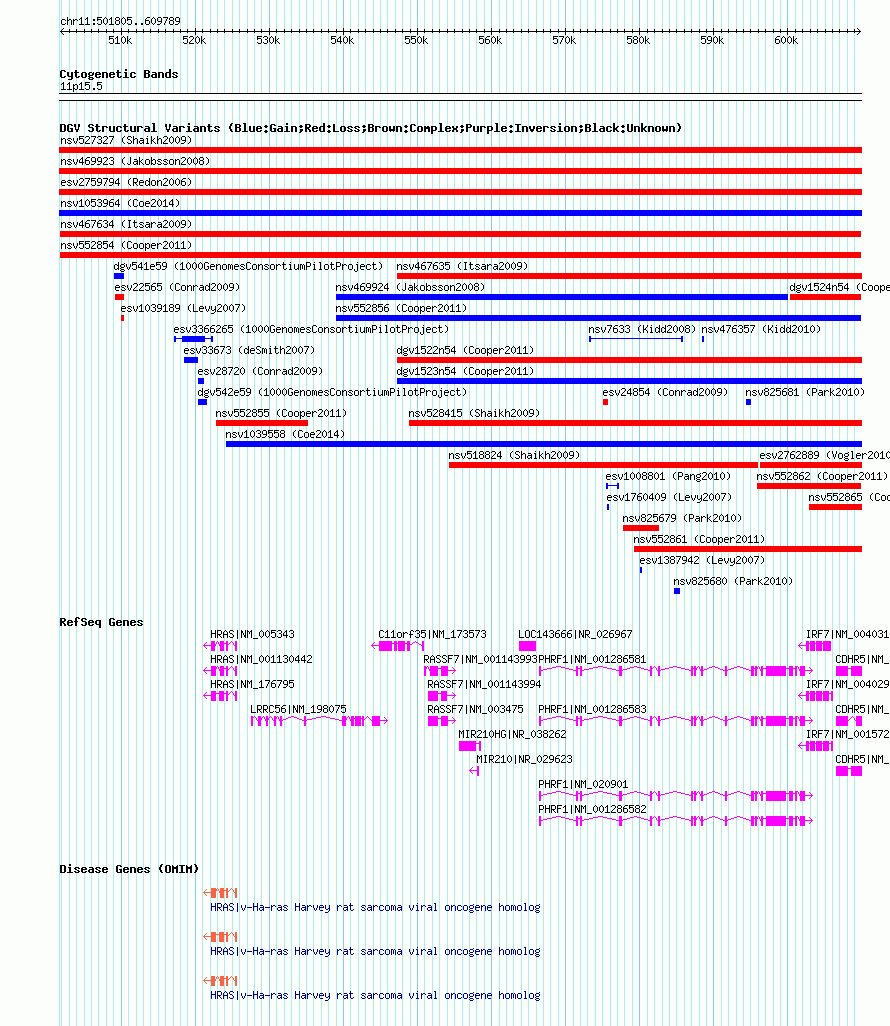Click the HRAS|NM_005343 gene label

click(252, 634)
